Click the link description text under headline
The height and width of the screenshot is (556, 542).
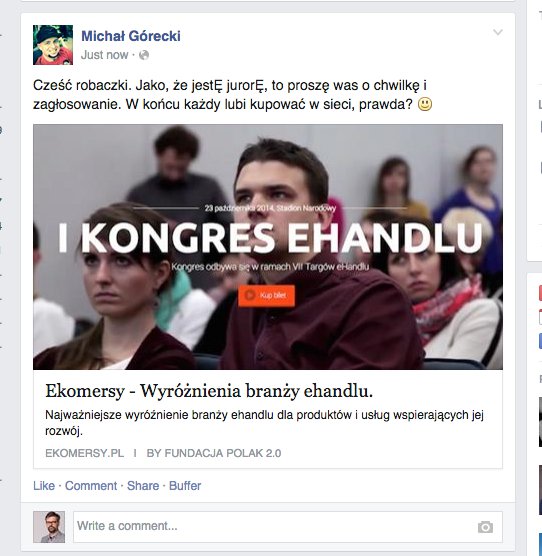(264, 423)
